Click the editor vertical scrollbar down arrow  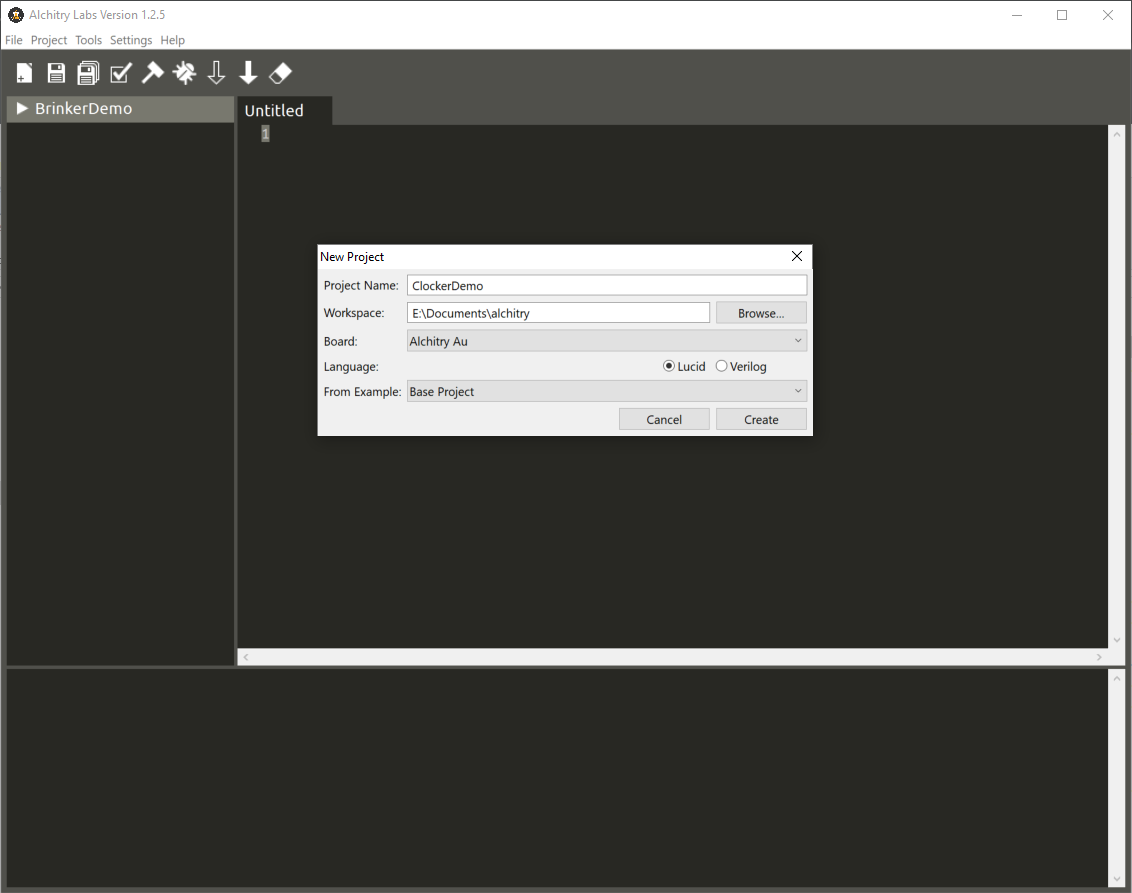click(1117, 640)
